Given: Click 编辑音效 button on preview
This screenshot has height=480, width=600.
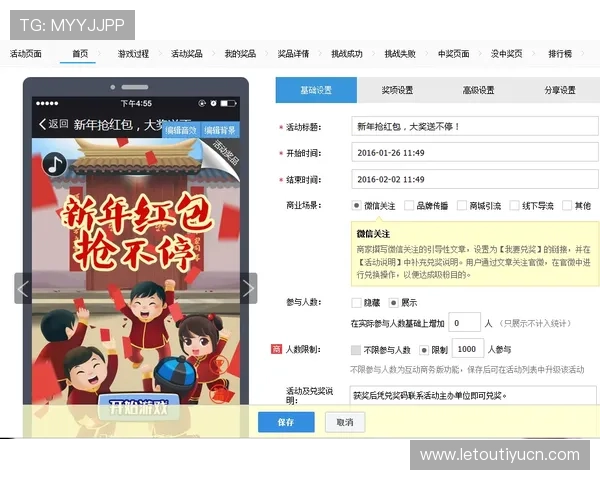Looking at the screenshot, I should (x=181, y=131).
